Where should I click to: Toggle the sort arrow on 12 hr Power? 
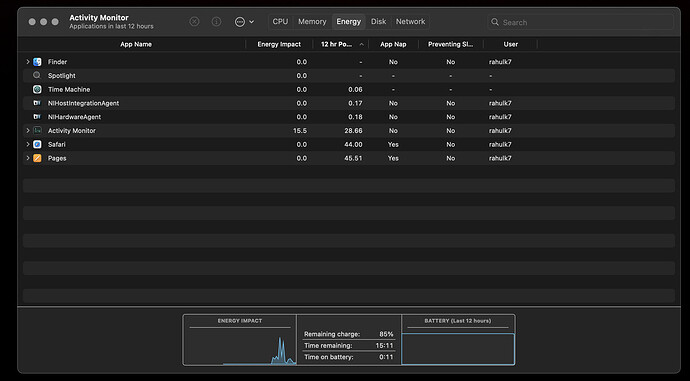tap(361, 44)
